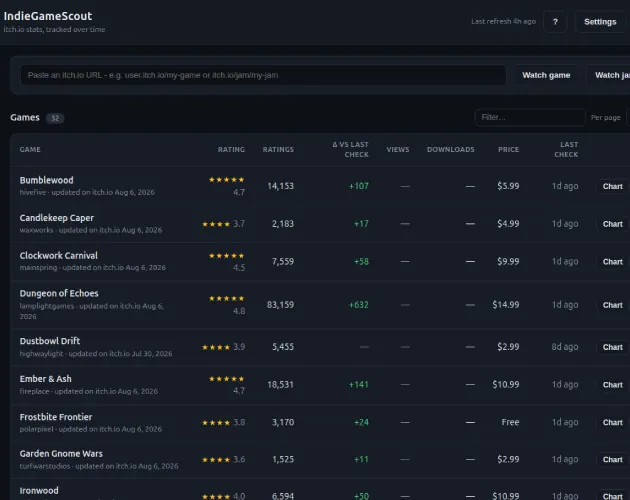
Task: Select the Garden Gnome Wars title
Action: coord(61,453)
